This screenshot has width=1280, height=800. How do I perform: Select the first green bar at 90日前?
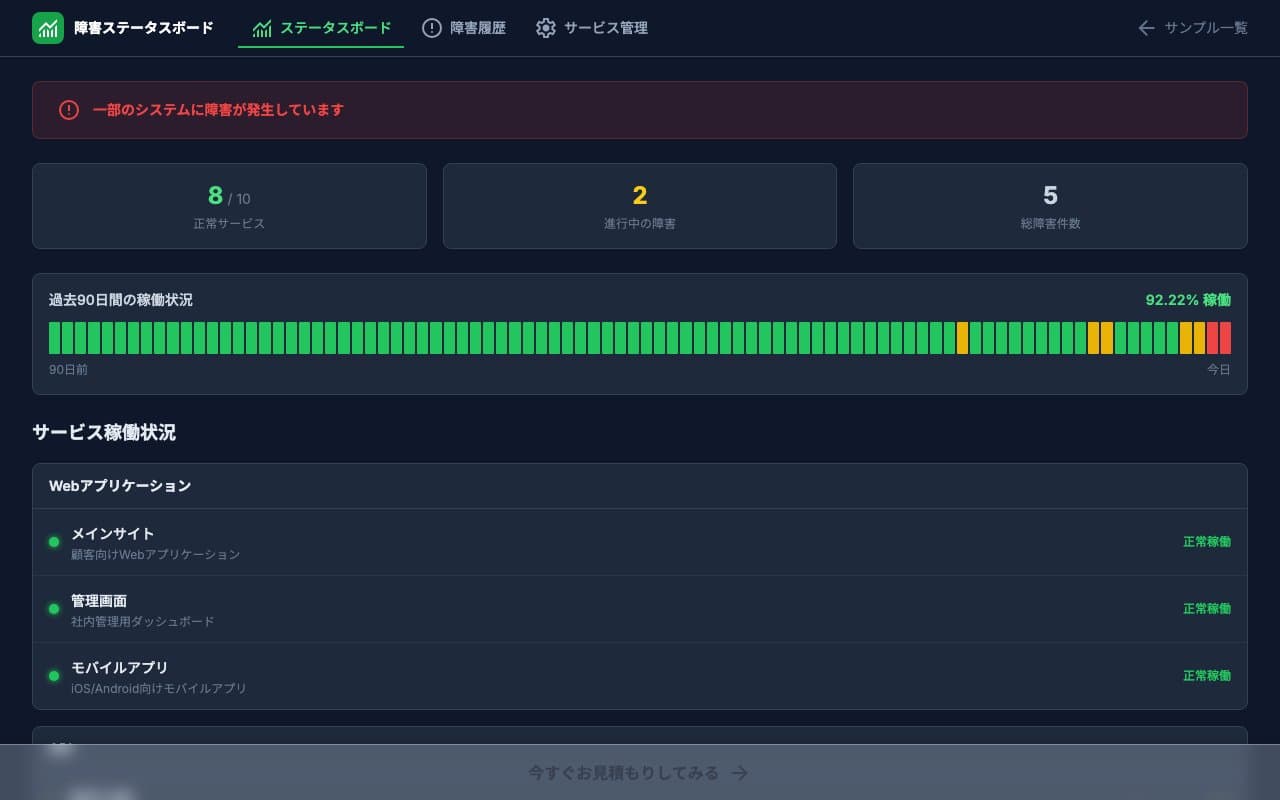(55, 338)
